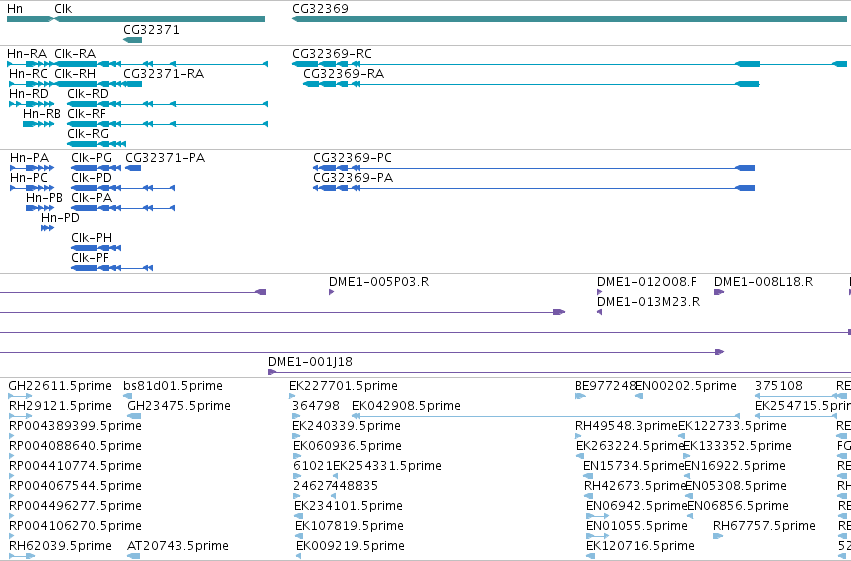This screenshot has width=851, height=561.
Task: Select the DME1-012O08.F BAC end label
Action: tap(647, 282)
